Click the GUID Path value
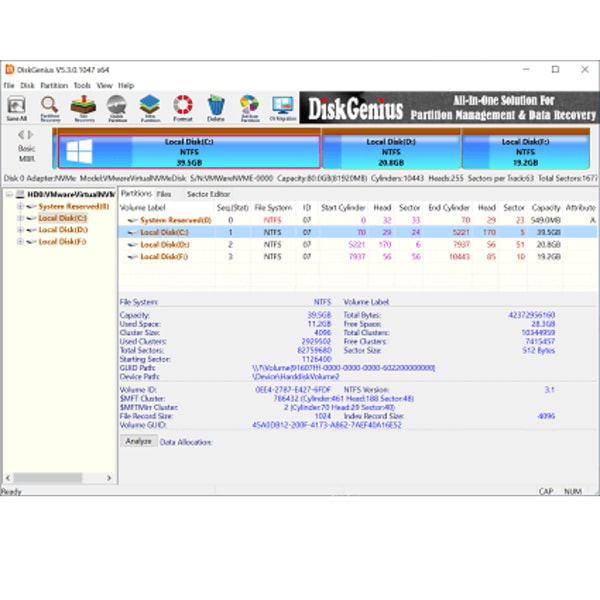This screenshot has height=600, width=600. click(343, 368)
